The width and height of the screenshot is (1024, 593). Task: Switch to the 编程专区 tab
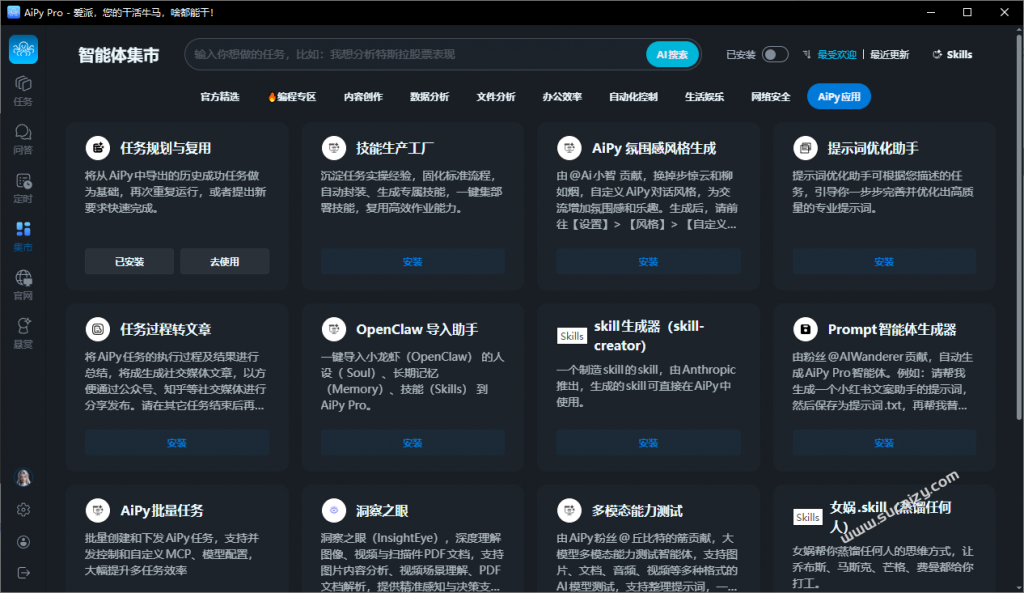(292, 97)
